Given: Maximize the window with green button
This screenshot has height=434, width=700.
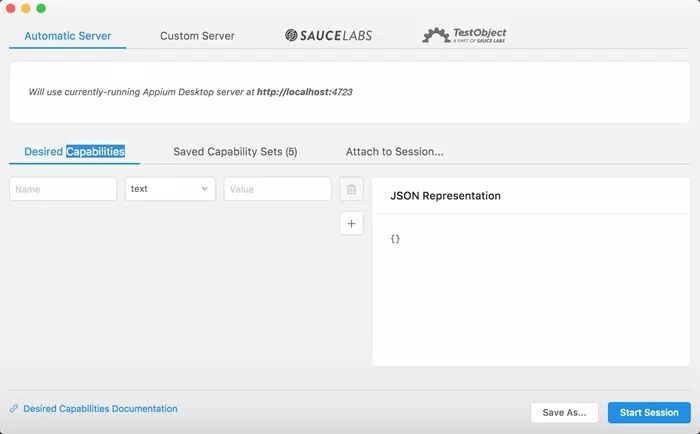Looking at the screenshot, I should click(x=41, y=8).
